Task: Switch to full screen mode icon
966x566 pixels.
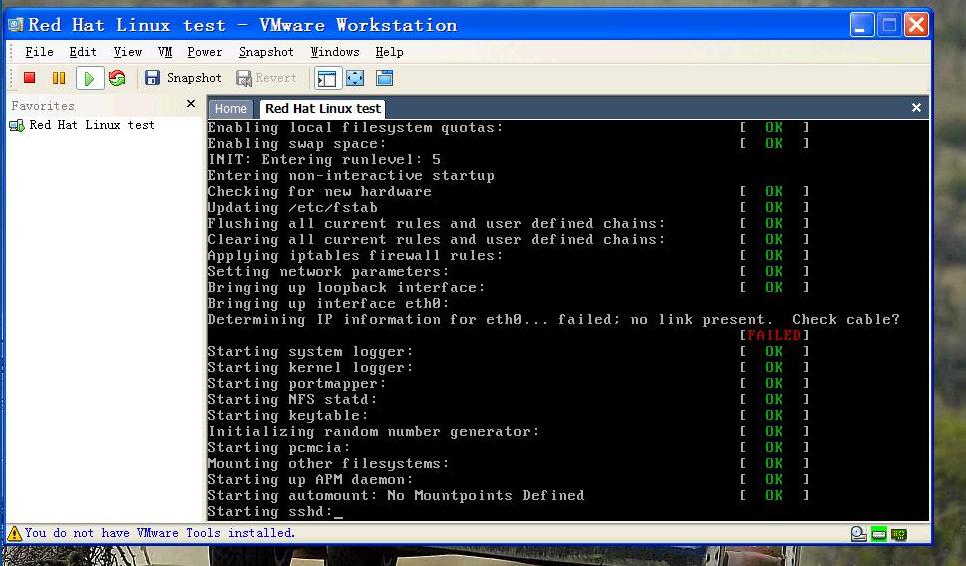Action: point(355,78)
